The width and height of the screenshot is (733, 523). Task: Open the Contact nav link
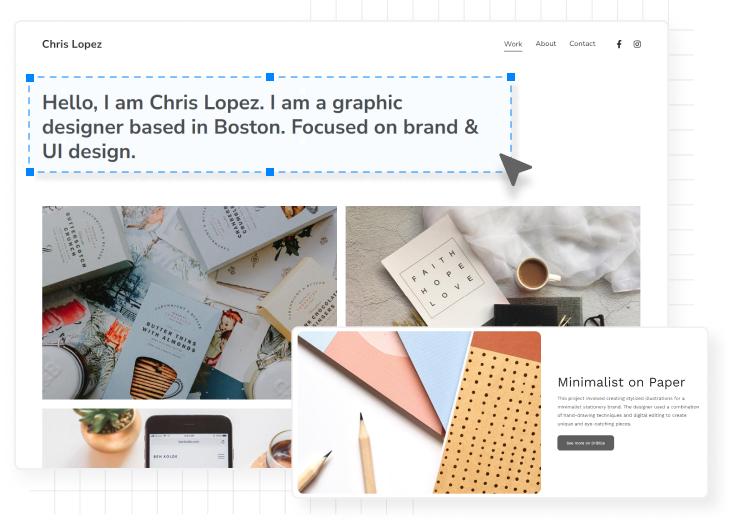click(x=582, y=43)
